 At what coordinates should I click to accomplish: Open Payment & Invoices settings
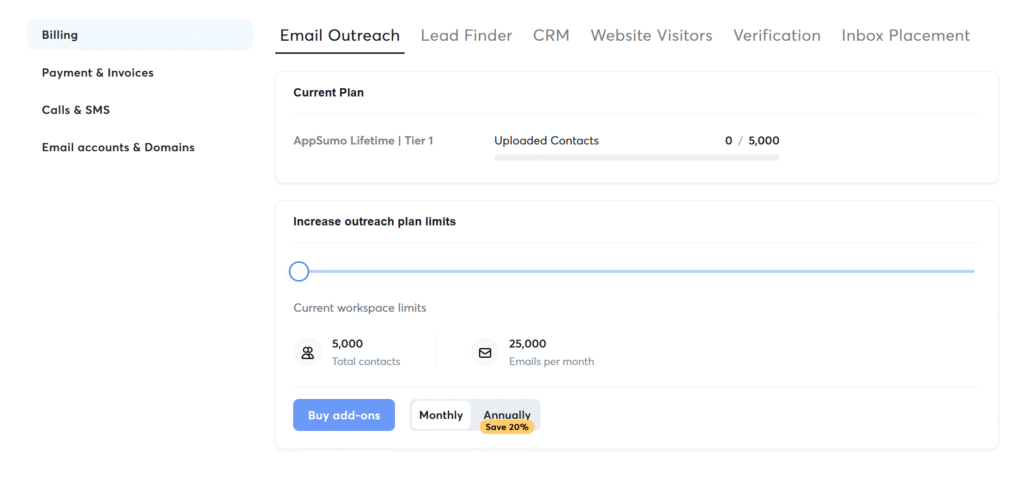[x=98, y=72]
